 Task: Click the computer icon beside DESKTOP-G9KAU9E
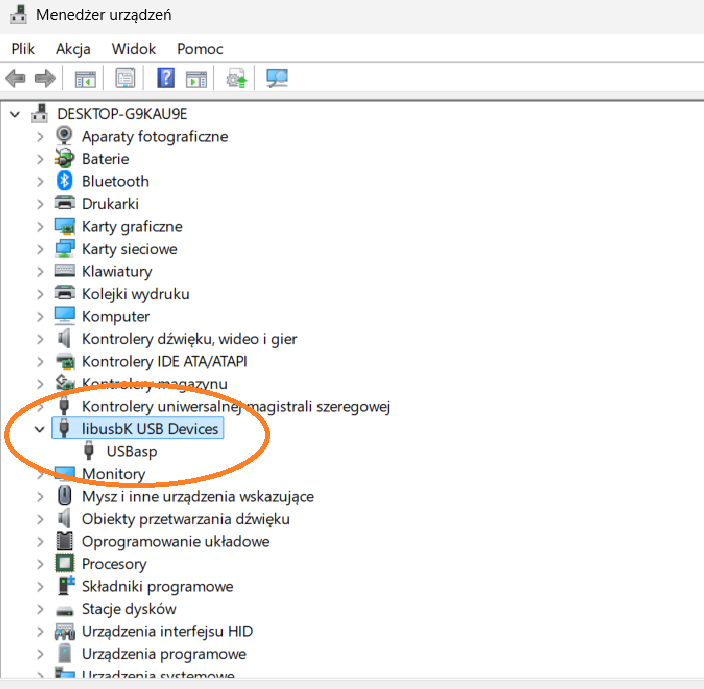tap(40, 114)
